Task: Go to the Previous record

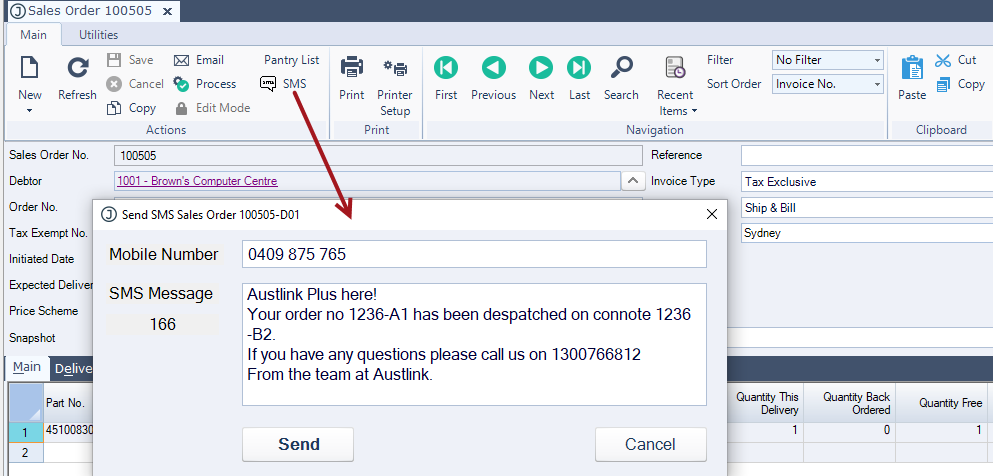Action: [x=493, y=78]
